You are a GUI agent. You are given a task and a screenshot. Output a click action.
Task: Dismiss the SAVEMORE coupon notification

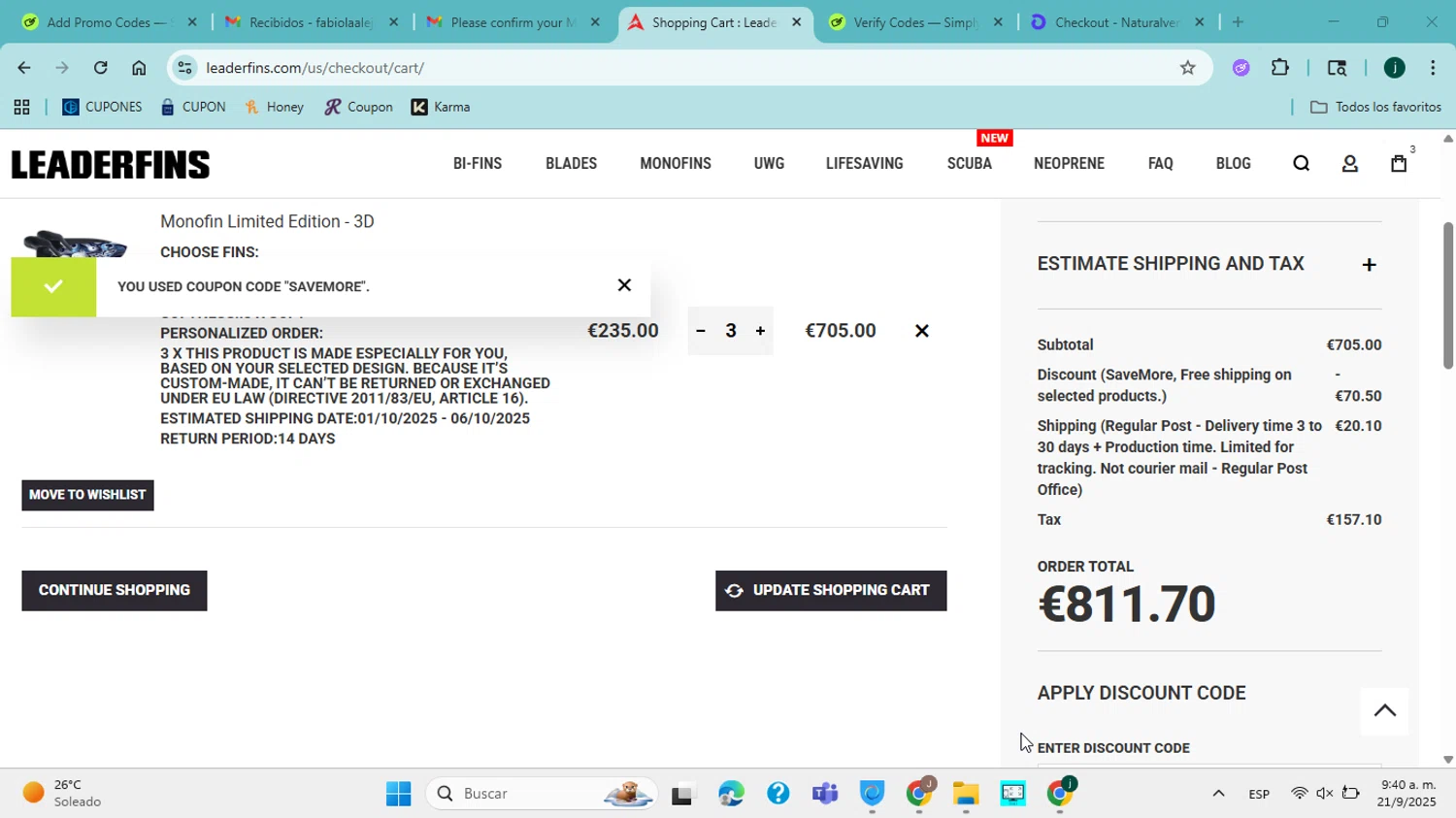coord(624,285)
